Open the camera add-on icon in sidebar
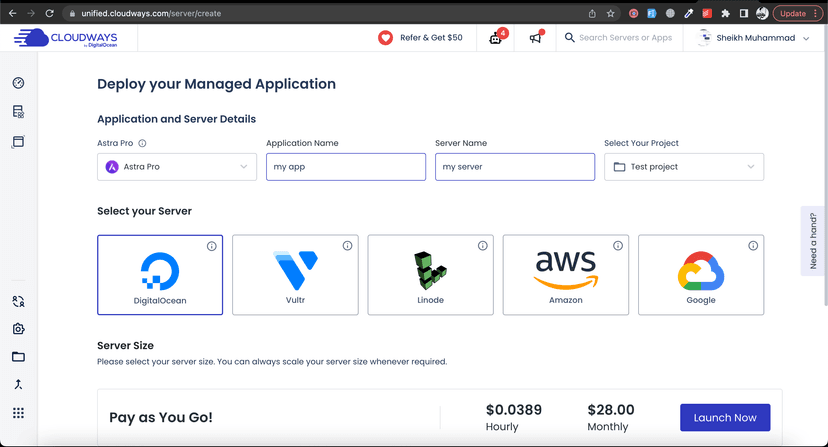This screenshot has width=828, height=447. pos(18,329)
